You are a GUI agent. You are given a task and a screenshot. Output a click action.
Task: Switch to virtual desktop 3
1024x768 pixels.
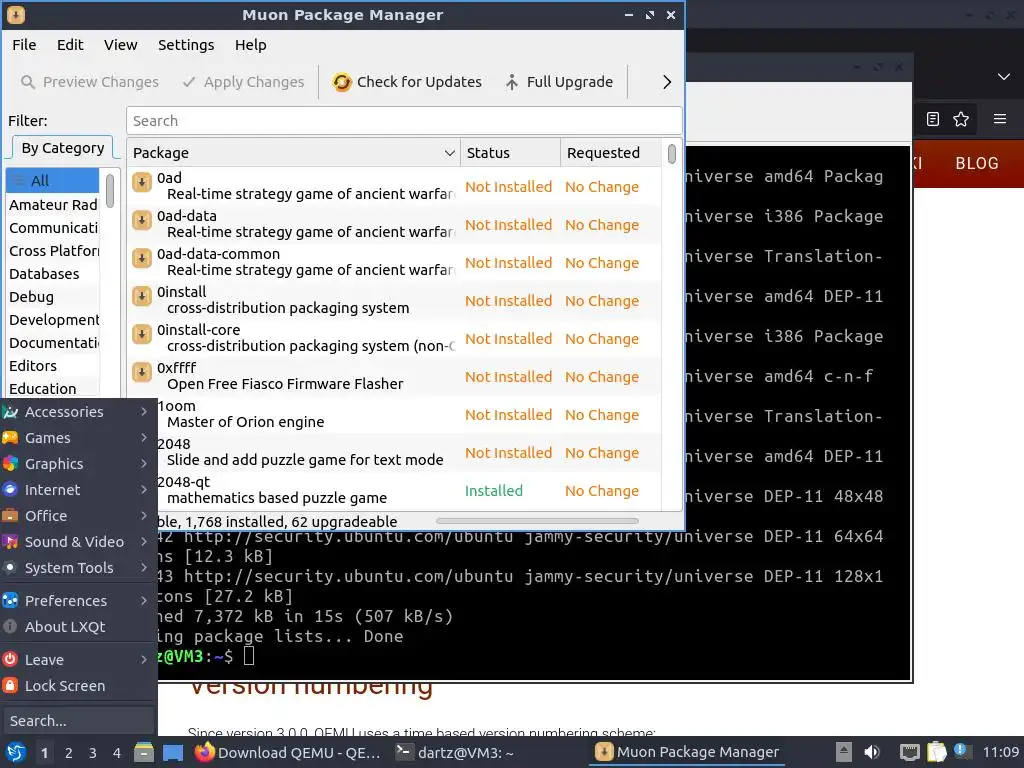pyautogui.click(x=93, y=753)
